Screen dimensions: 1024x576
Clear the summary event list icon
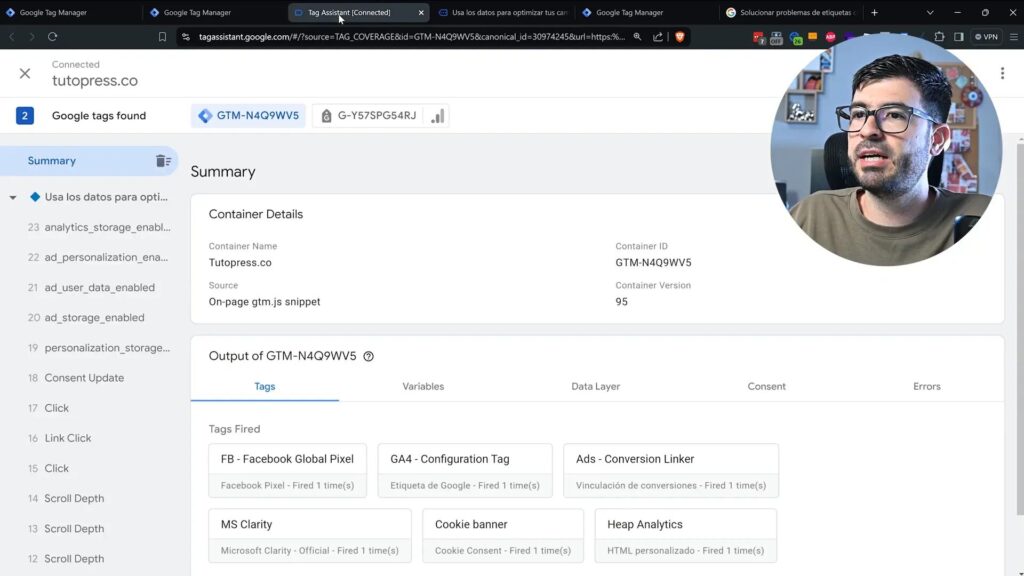point(163,161)
